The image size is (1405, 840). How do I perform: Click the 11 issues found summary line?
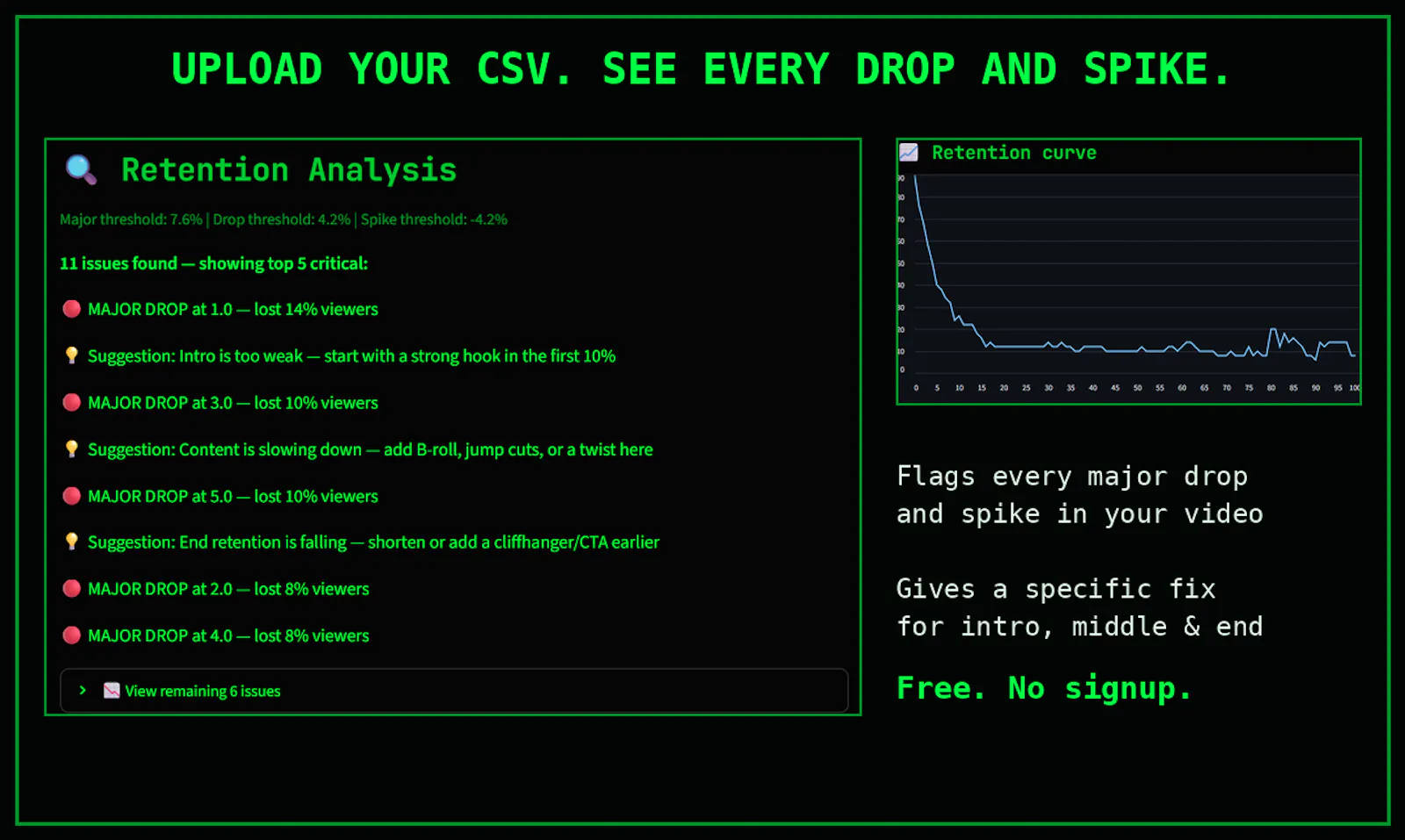pos(213,263)
